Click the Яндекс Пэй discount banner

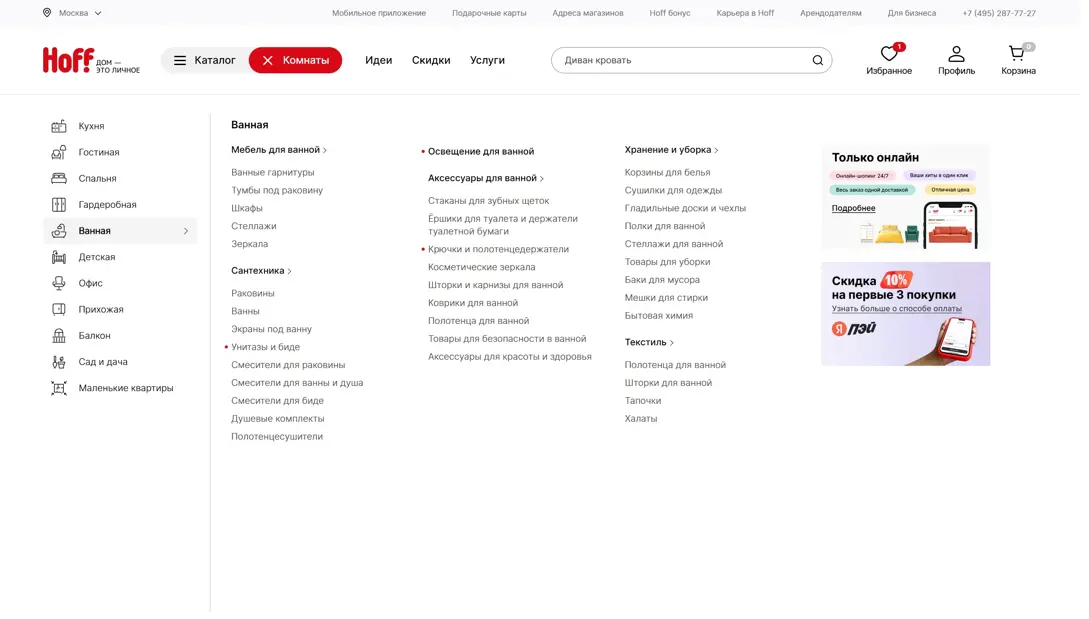point(905,314)
